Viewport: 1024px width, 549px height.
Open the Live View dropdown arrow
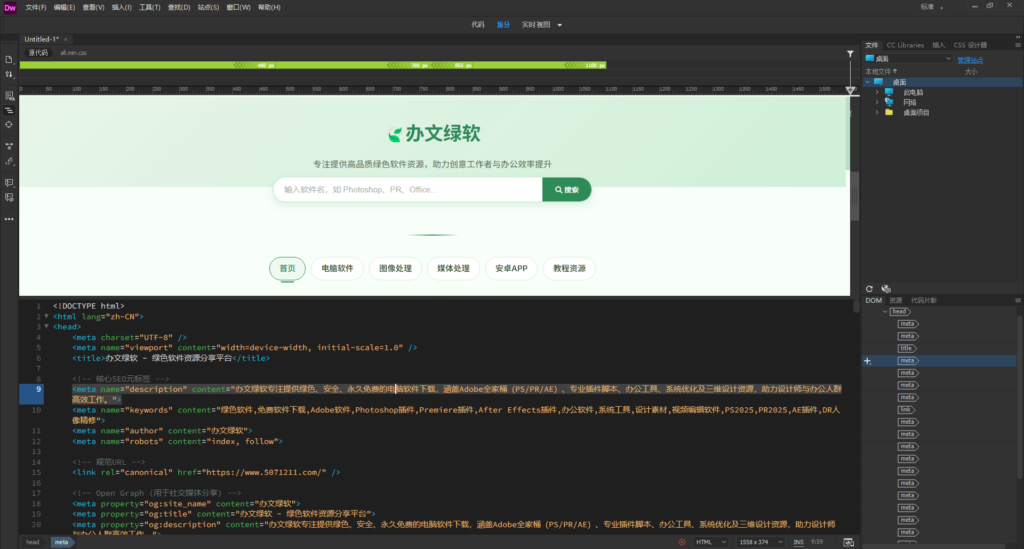(x=560, y=25)
